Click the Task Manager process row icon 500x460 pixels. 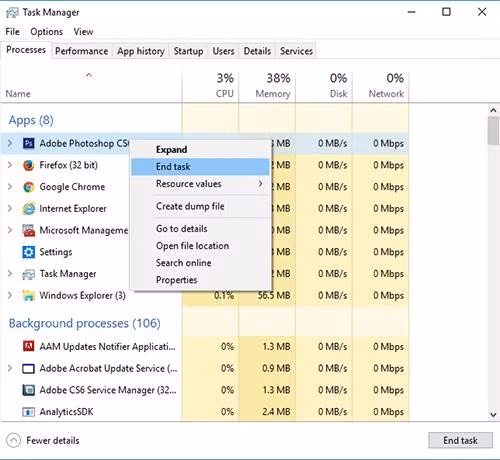click(28, 274)
